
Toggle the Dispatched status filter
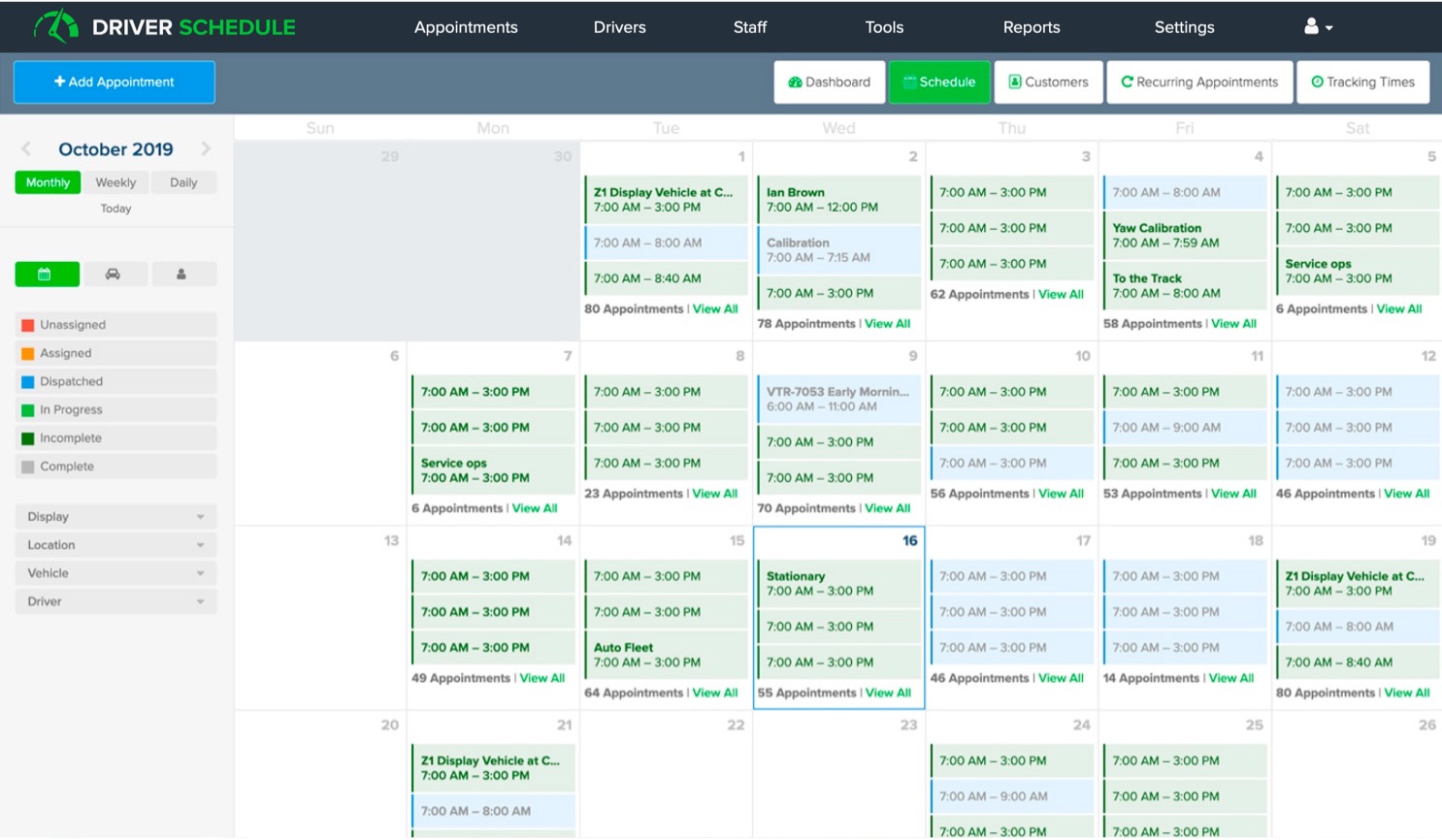[x=115, y=381]
